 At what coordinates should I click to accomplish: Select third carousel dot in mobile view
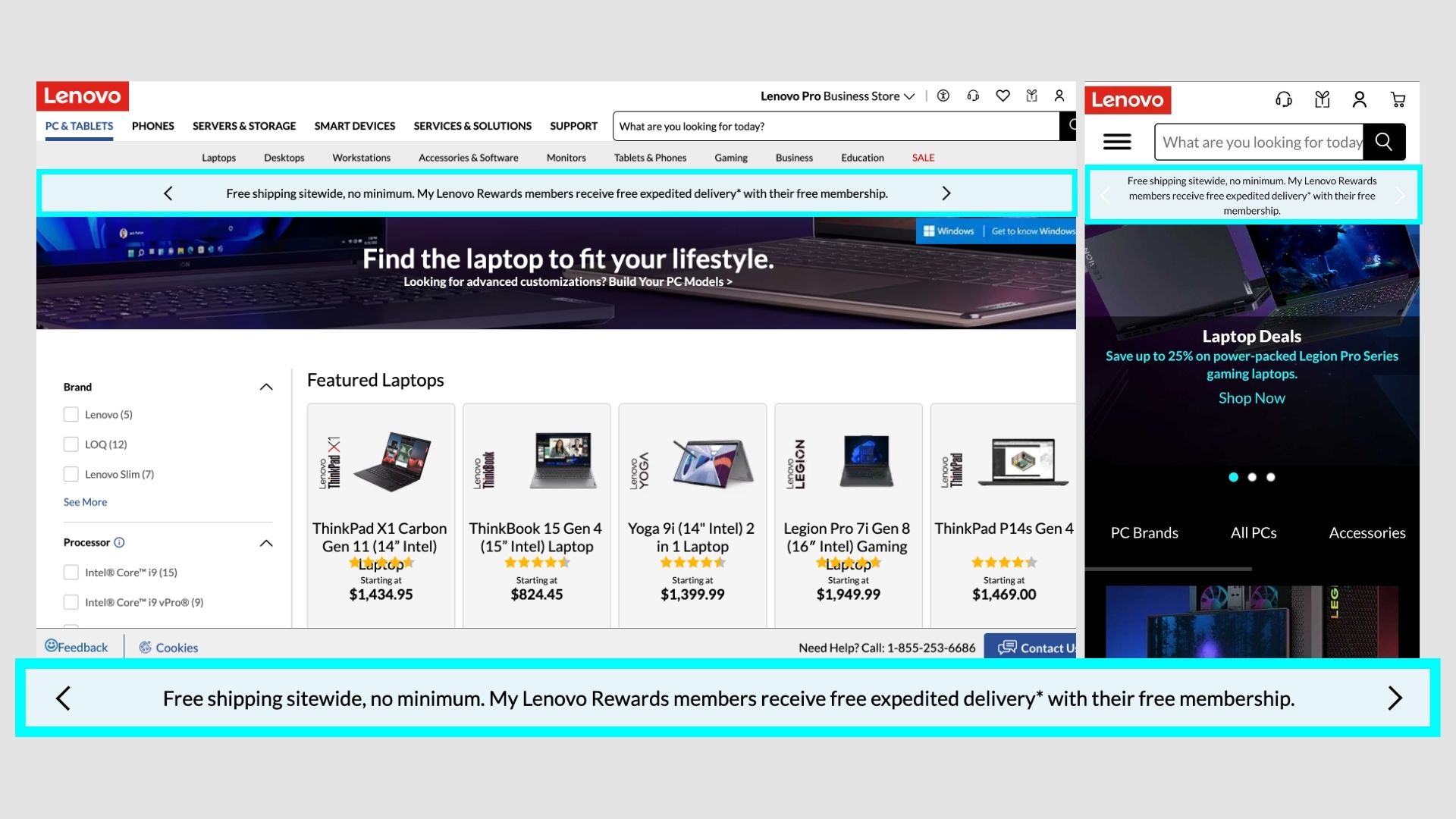click(x=1271, y=477)
